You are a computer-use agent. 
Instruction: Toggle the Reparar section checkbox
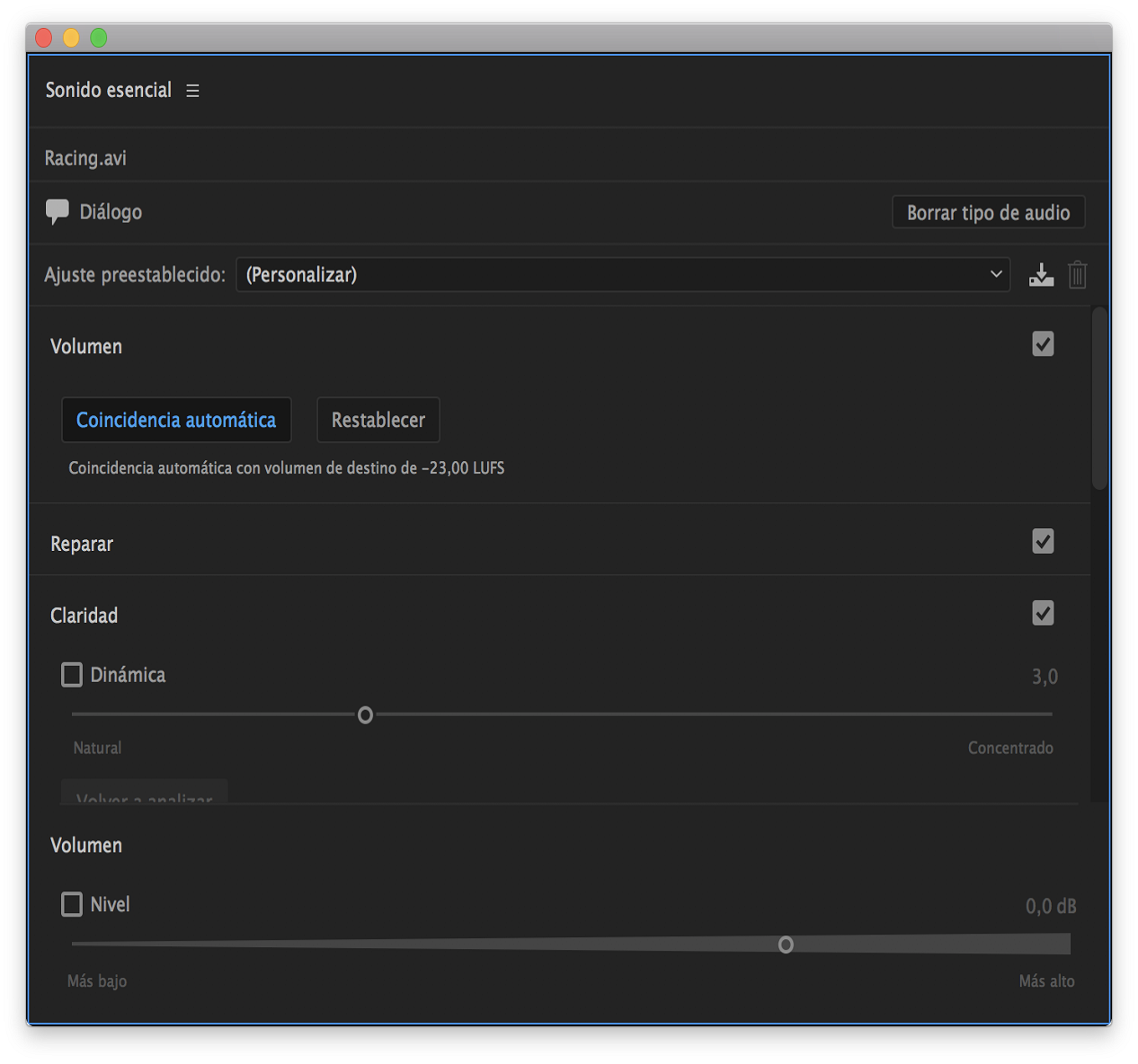coord(1043,542)
